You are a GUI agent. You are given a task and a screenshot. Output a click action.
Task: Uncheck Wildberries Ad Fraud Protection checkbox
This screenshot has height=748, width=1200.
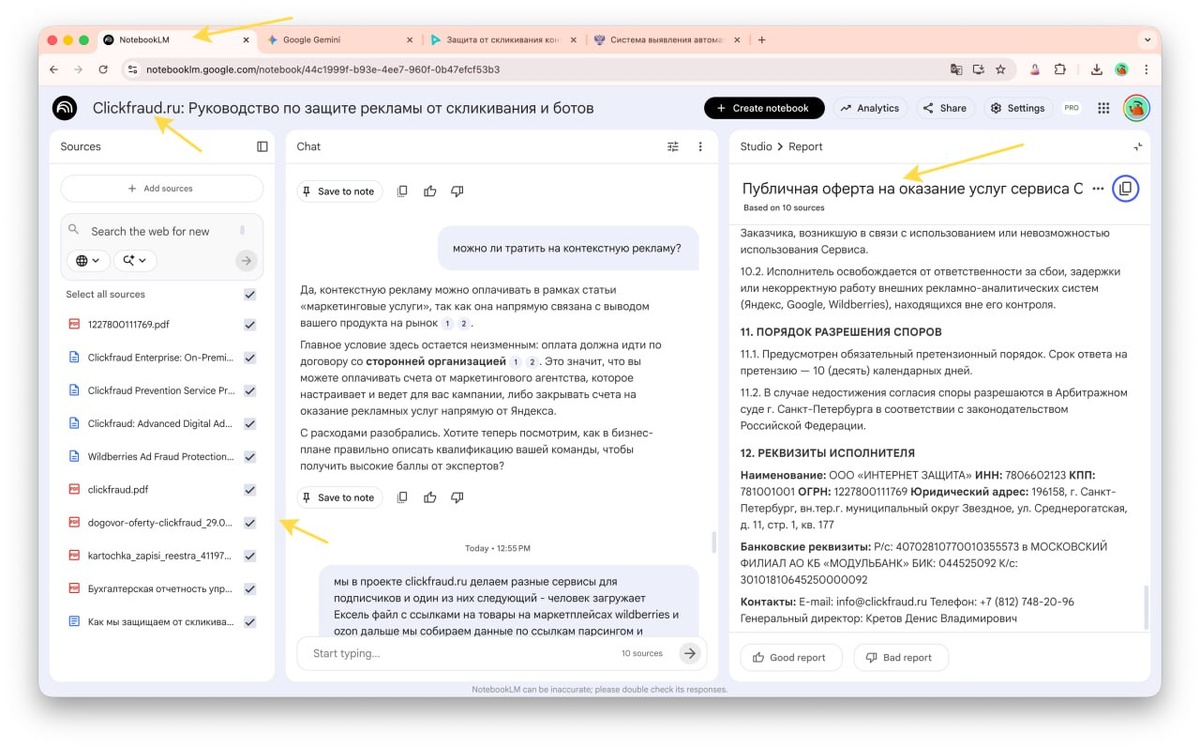click(x=250, y=457)
